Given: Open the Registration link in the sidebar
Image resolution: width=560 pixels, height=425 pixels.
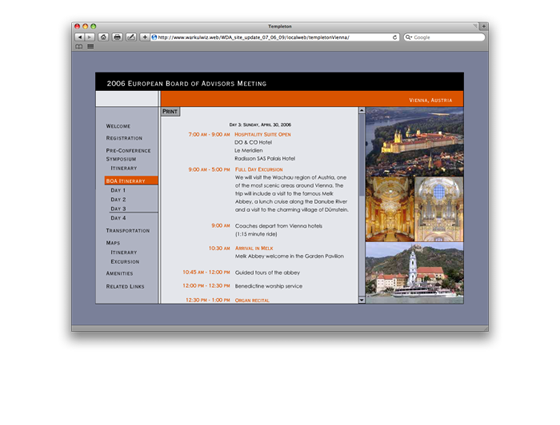Looking at the screenshot, I should 124,138.
